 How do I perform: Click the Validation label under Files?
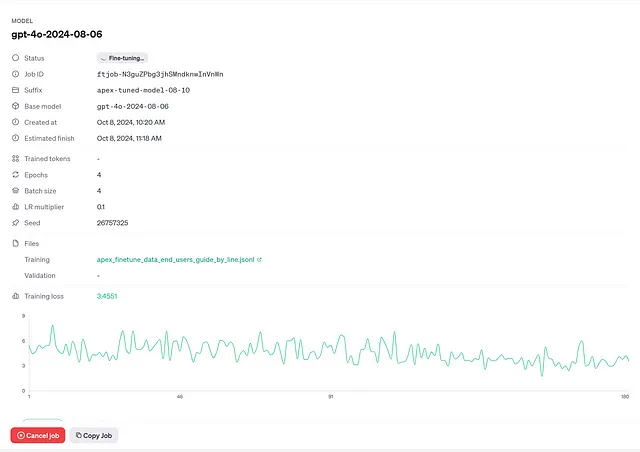point(40,276)
